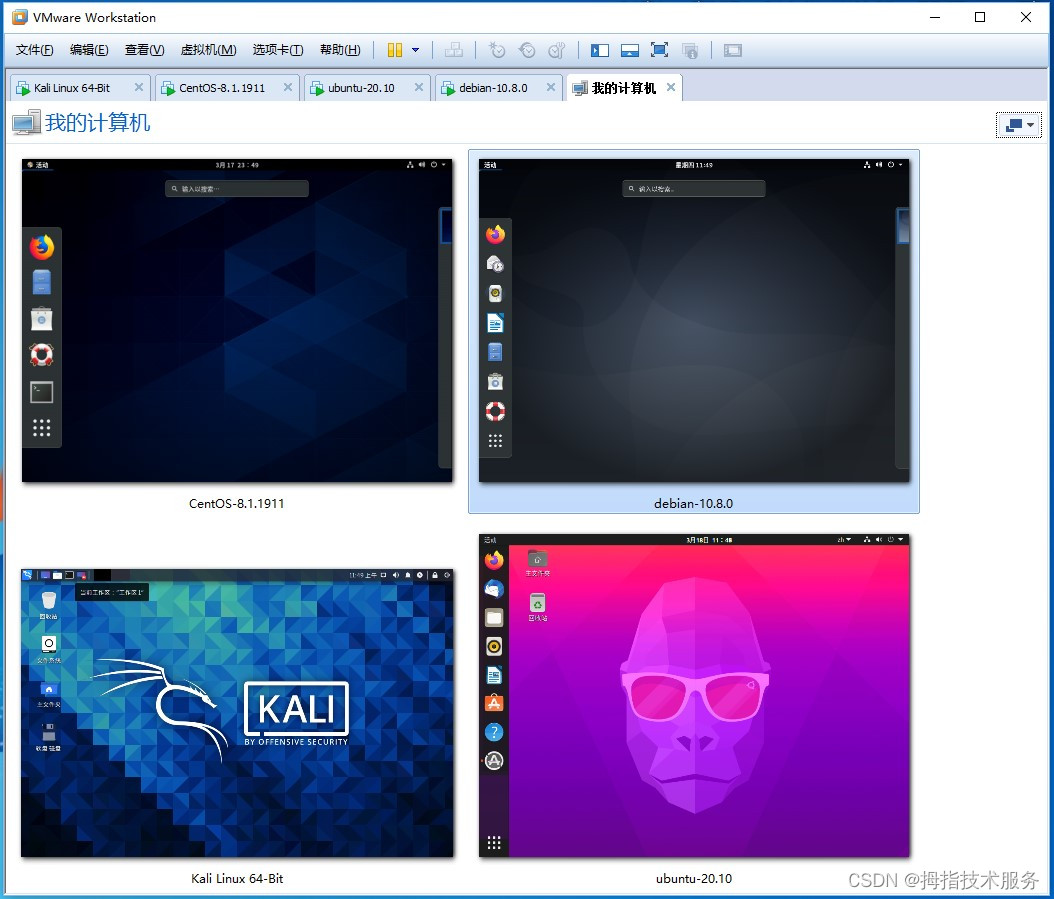Click the Kali Linux 64-Bit label under thumbnail
Image resolution: width=1054 pixels, height=899 pixels.
(x=237, y=879)
